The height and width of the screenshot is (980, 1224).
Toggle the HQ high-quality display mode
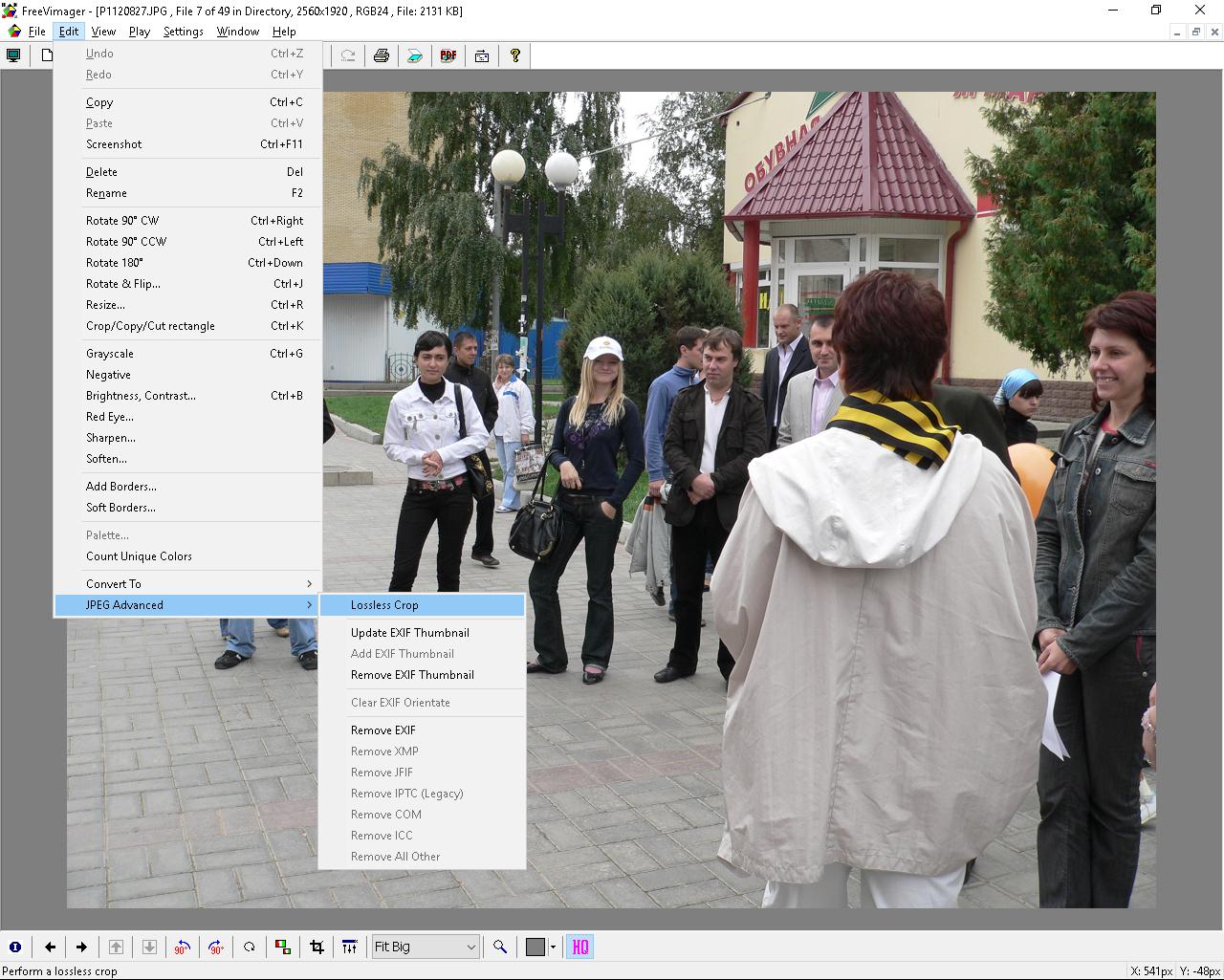click(579, 947)
